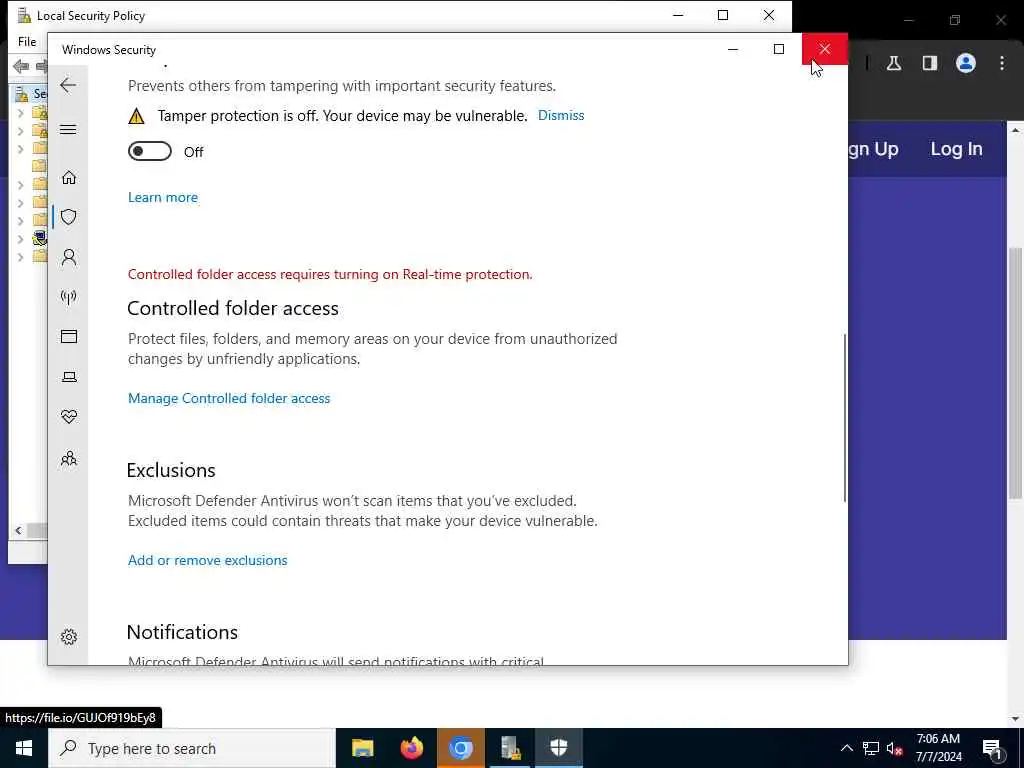Screen dimensions: 1024x768
Task: Switch to Local Security Policy taskbar icon
Action: pyautogui.click(x=510, y=748)
